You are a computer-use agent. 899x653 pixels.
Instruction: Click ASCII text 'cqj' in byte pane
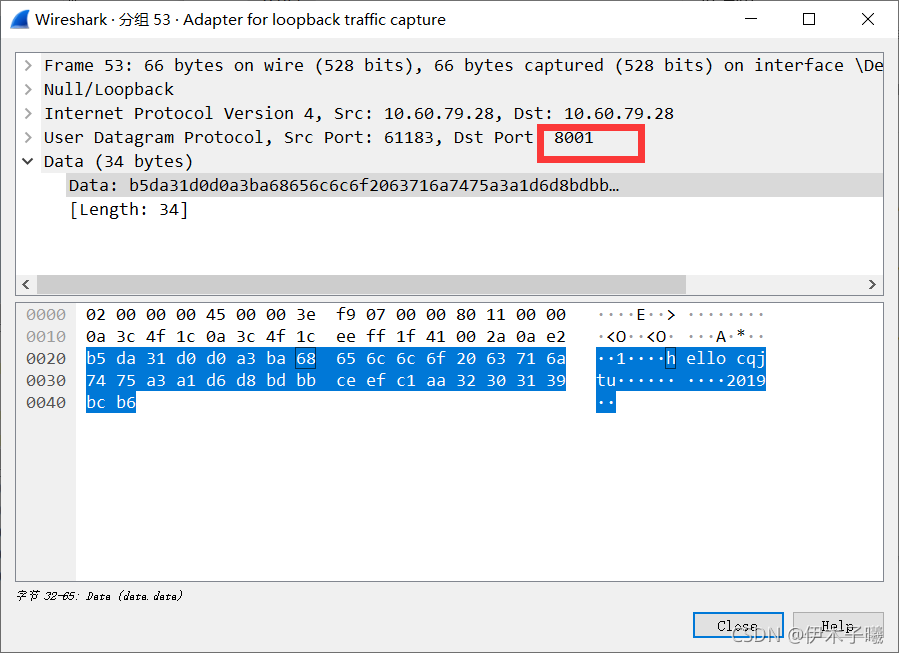click(x=751, y=359)
